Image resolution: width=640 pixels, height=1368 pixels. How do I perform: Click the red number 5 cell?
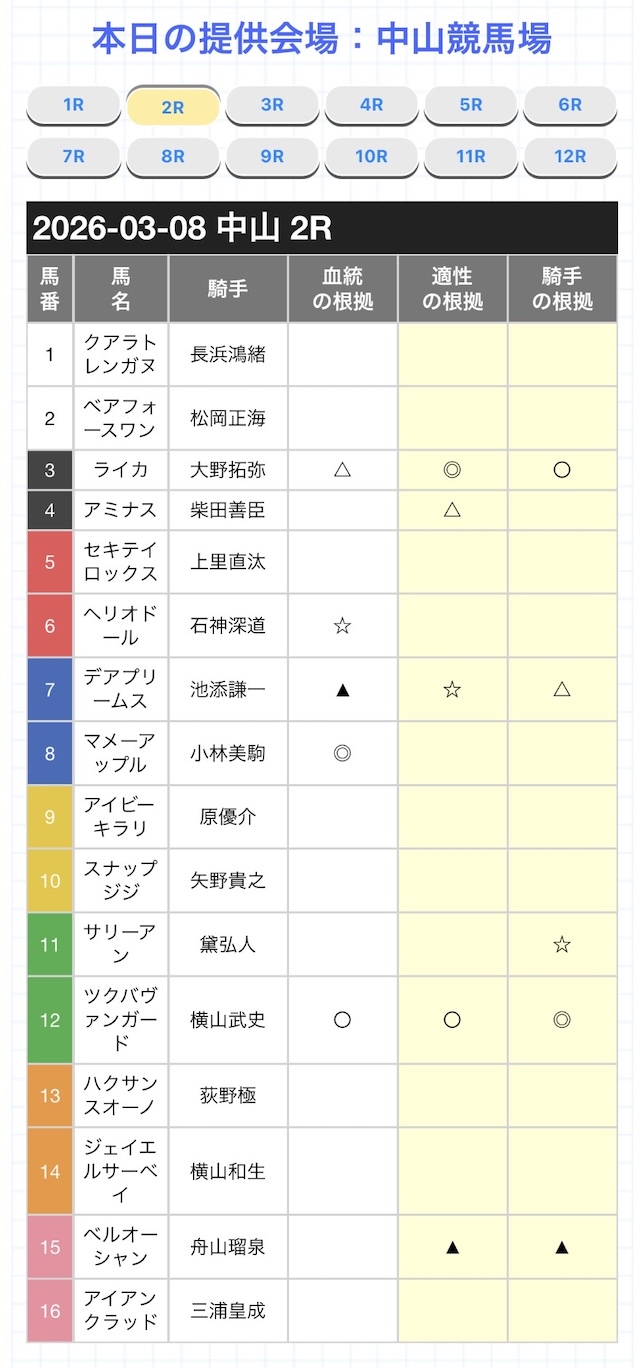(x=50, y=562)
